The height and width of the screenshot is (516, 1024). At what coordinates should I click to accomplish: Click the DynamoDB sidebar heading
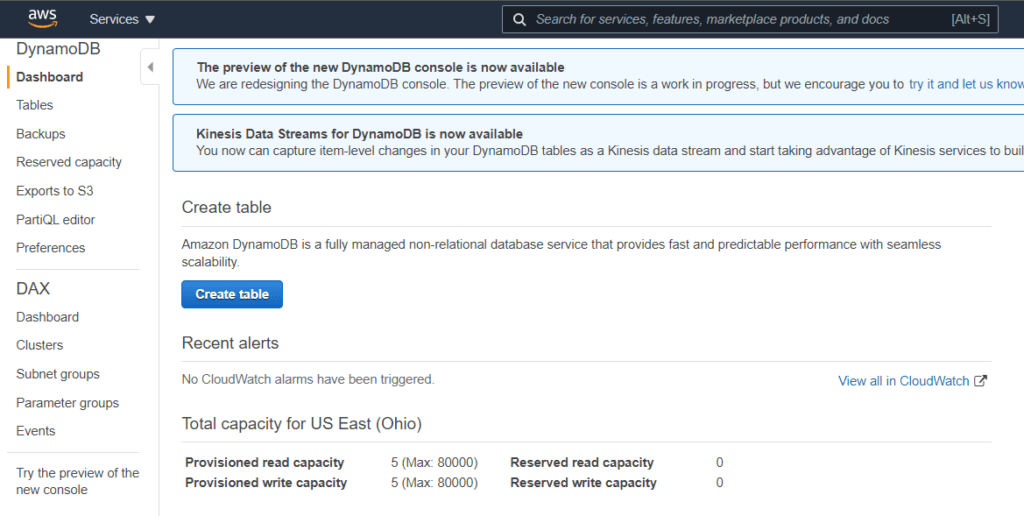(58, 49)
